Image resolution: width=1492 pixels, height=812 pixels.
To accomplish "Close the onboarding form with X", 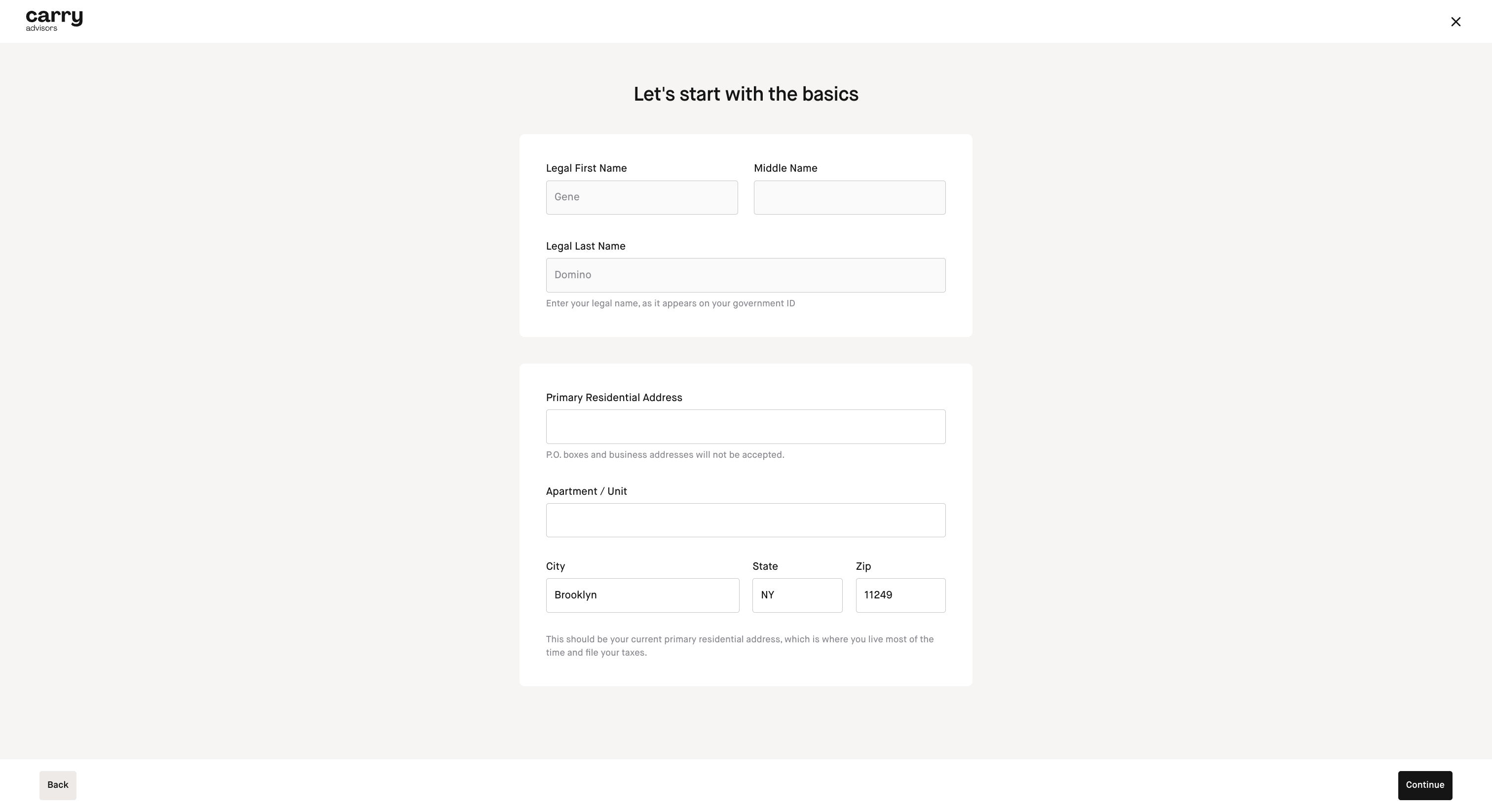I will tap(1455, 22).
